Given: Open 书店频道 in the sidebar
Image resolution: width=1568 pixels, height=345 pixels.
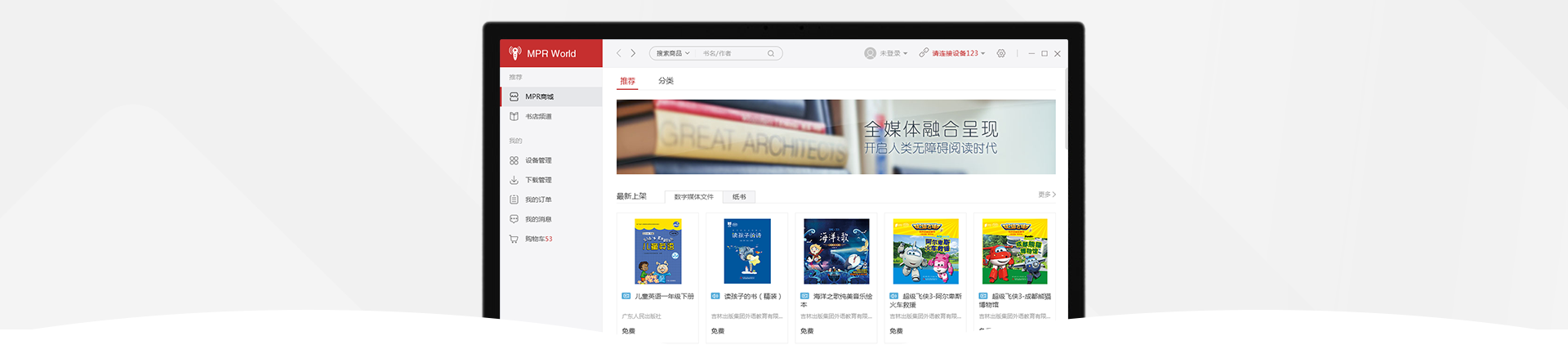Looking at the screenshot, I should click(x=551, y=116).
